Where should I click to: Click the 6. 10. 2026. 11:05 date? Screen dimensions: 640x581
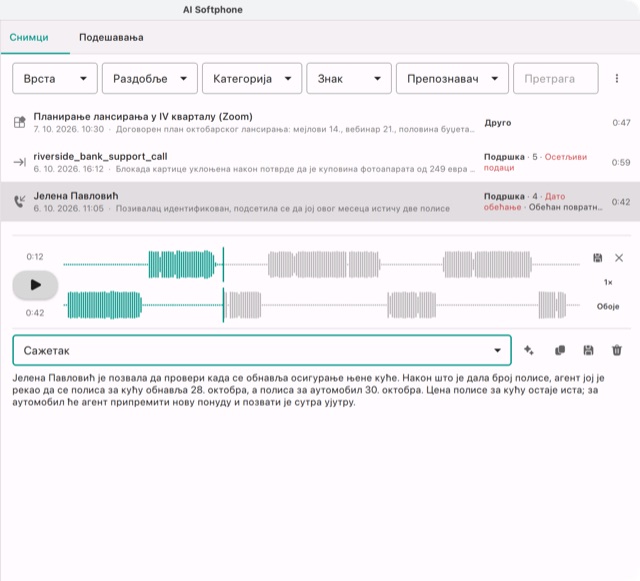point(69,209)
